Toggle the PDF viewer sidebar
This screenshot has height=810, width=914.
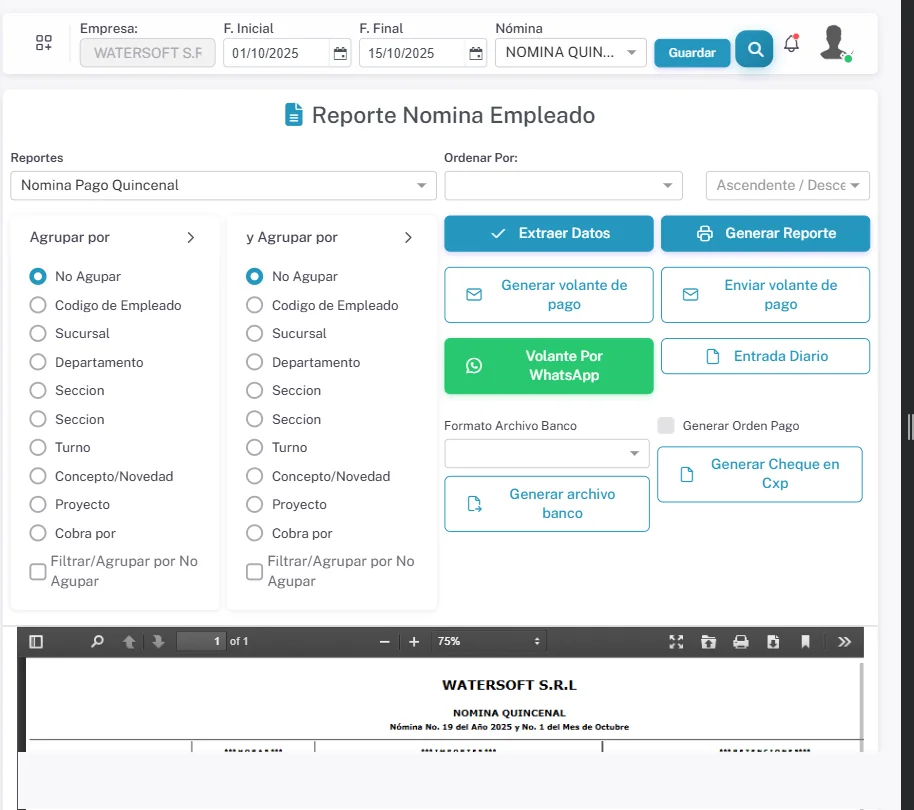pyautogui.click(x=36, y=642)
